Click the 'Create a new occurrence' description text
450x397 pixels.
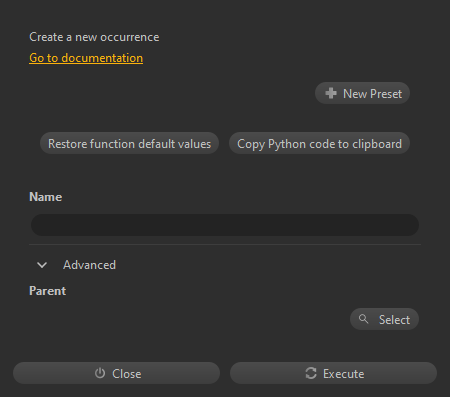(94, 37)
